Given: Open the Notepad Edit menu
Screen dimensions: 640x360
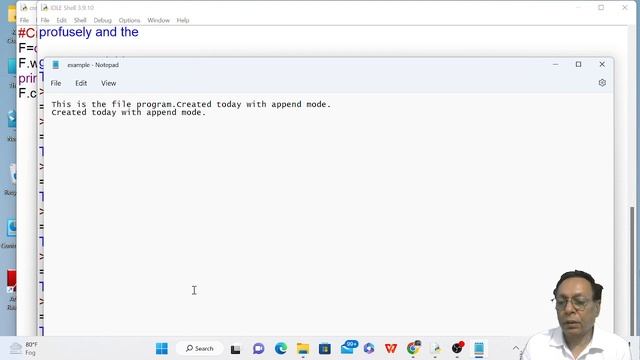Looking at the screenshot, I should coord(81,83).
